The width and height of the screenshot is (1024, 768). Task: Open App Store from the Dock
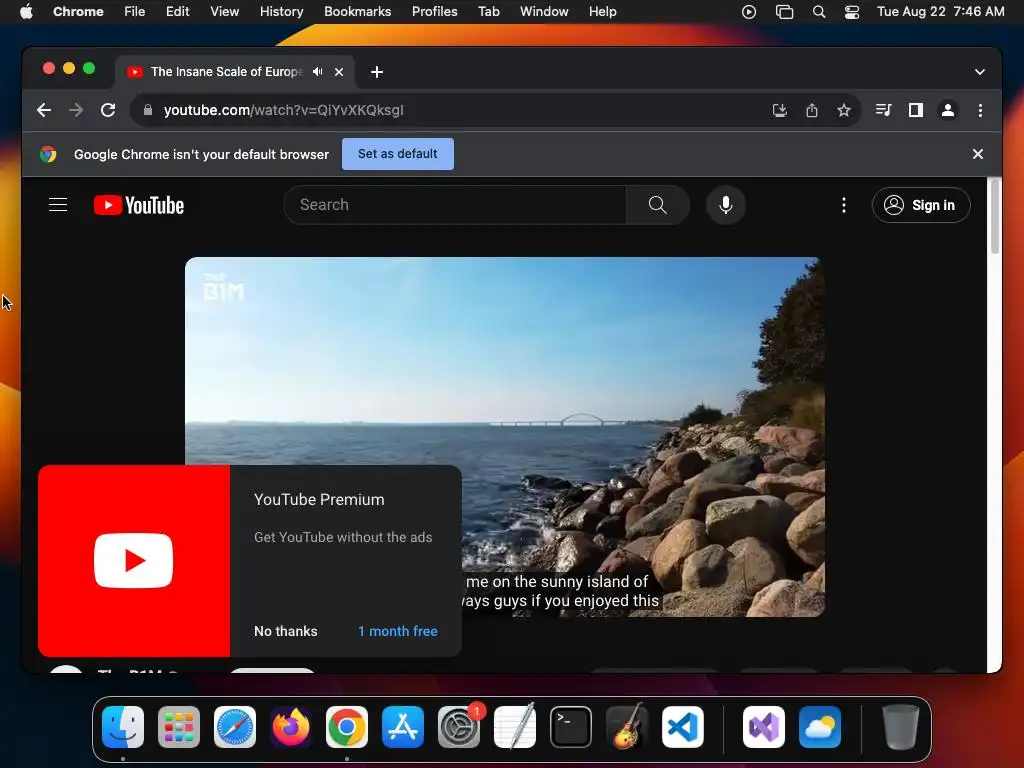click(403, 727)
